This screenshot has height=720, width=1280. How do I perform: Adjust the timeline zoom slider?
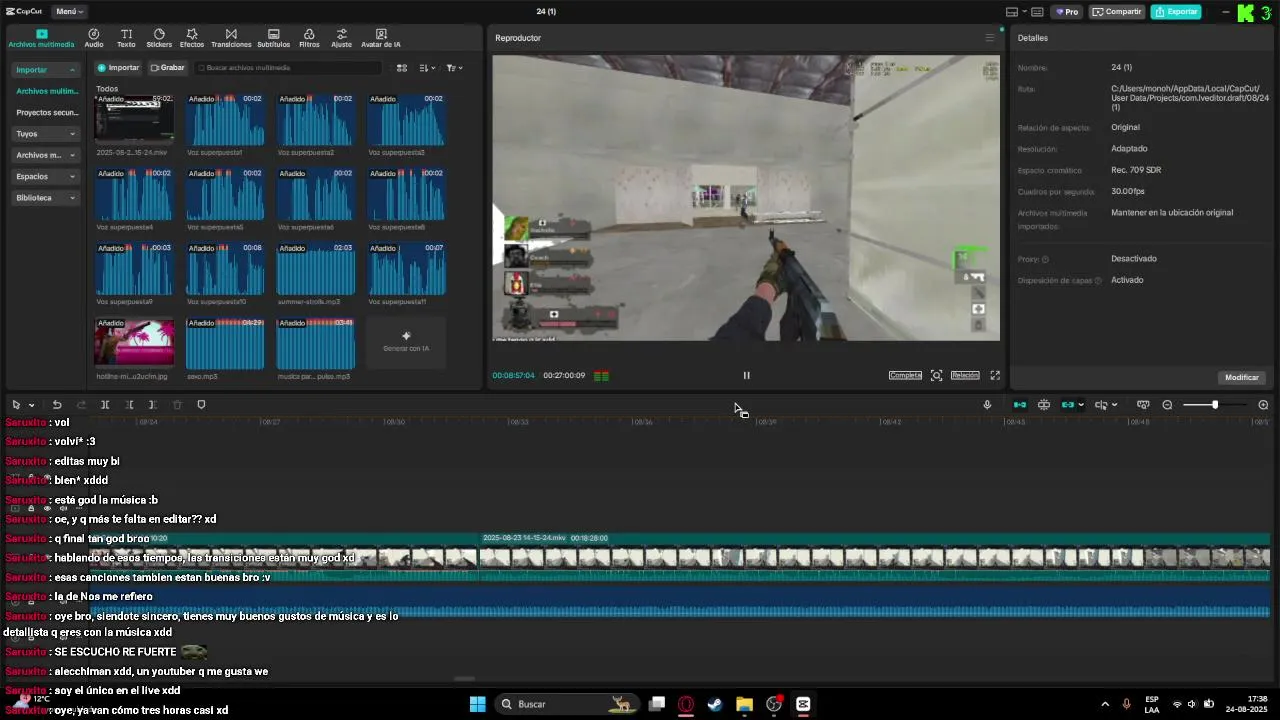(x=1214, y=405)
